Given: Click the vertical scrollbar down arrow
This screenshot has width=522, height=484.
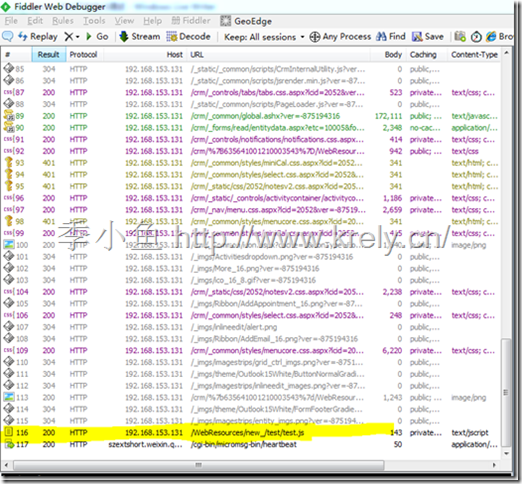Looking at the screenshot, I should [506, 453].
